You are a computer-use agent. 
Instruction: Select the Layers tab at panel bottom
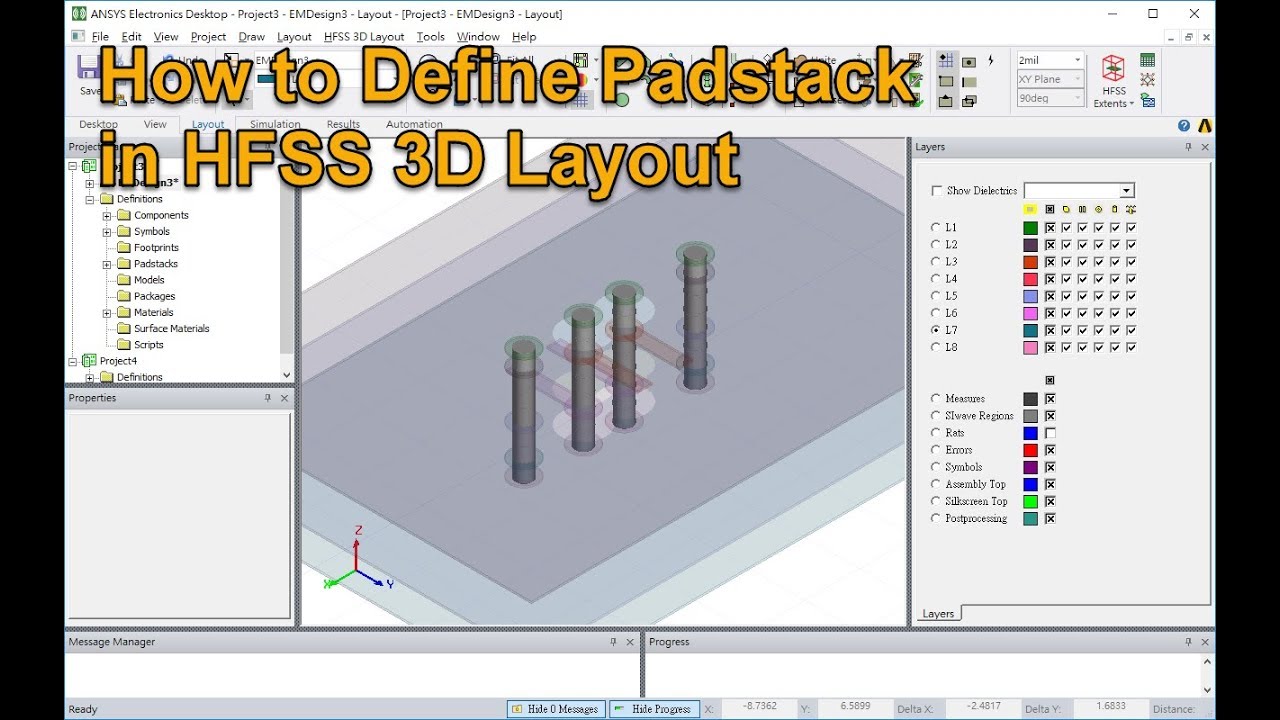938,614
